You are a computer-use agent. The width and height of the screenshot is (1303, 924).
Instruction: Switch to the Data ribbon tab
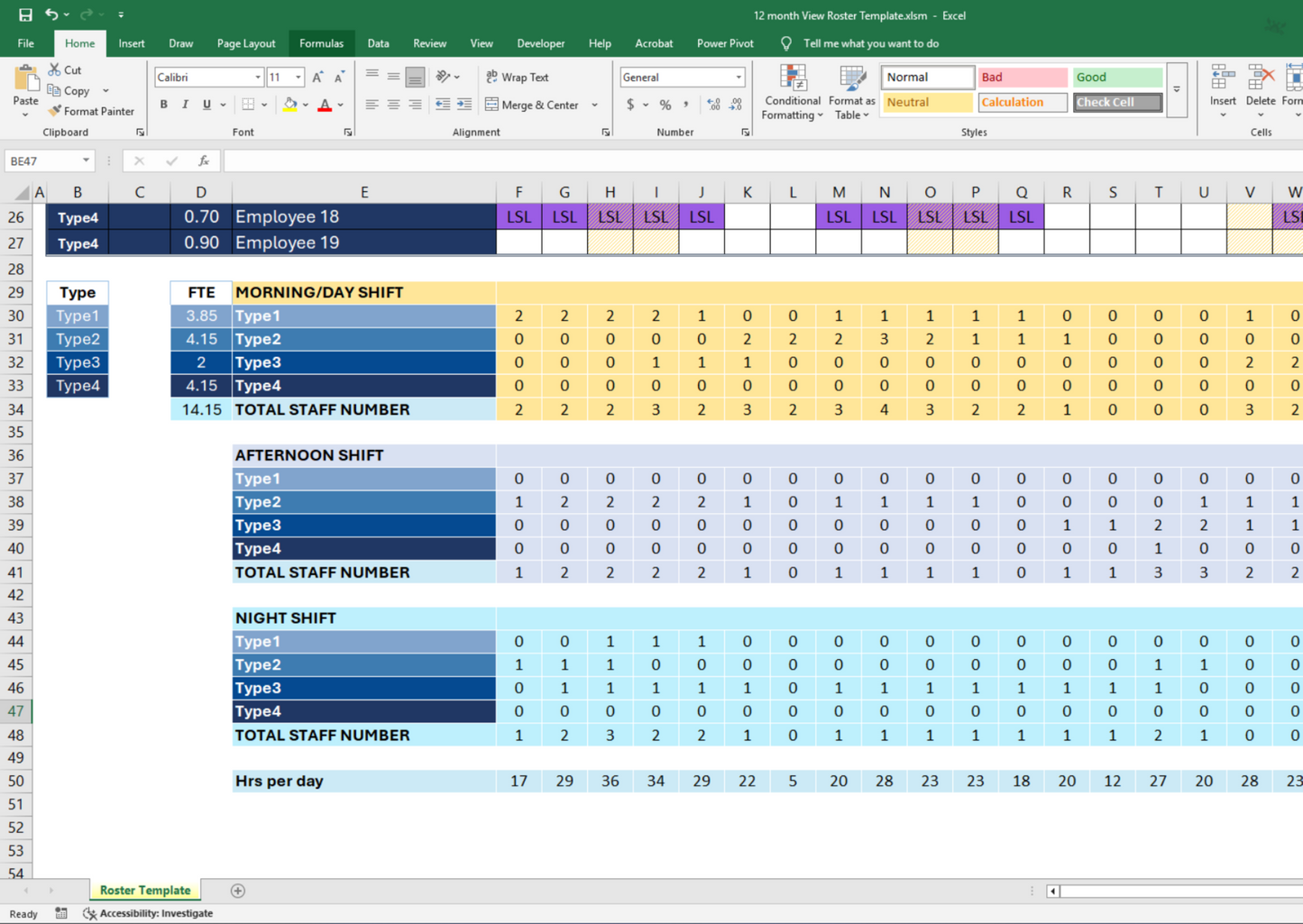coord(378,43)
